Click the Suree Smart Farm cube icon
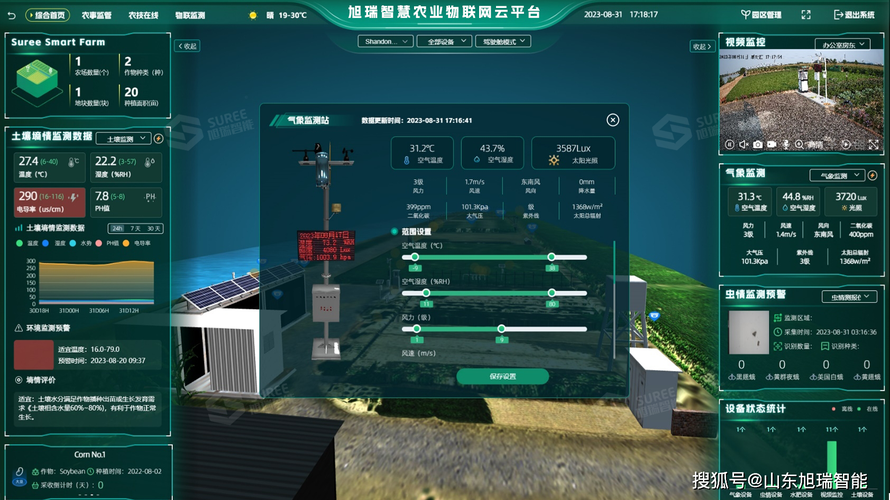890x500 pixels. pos(37,82)
